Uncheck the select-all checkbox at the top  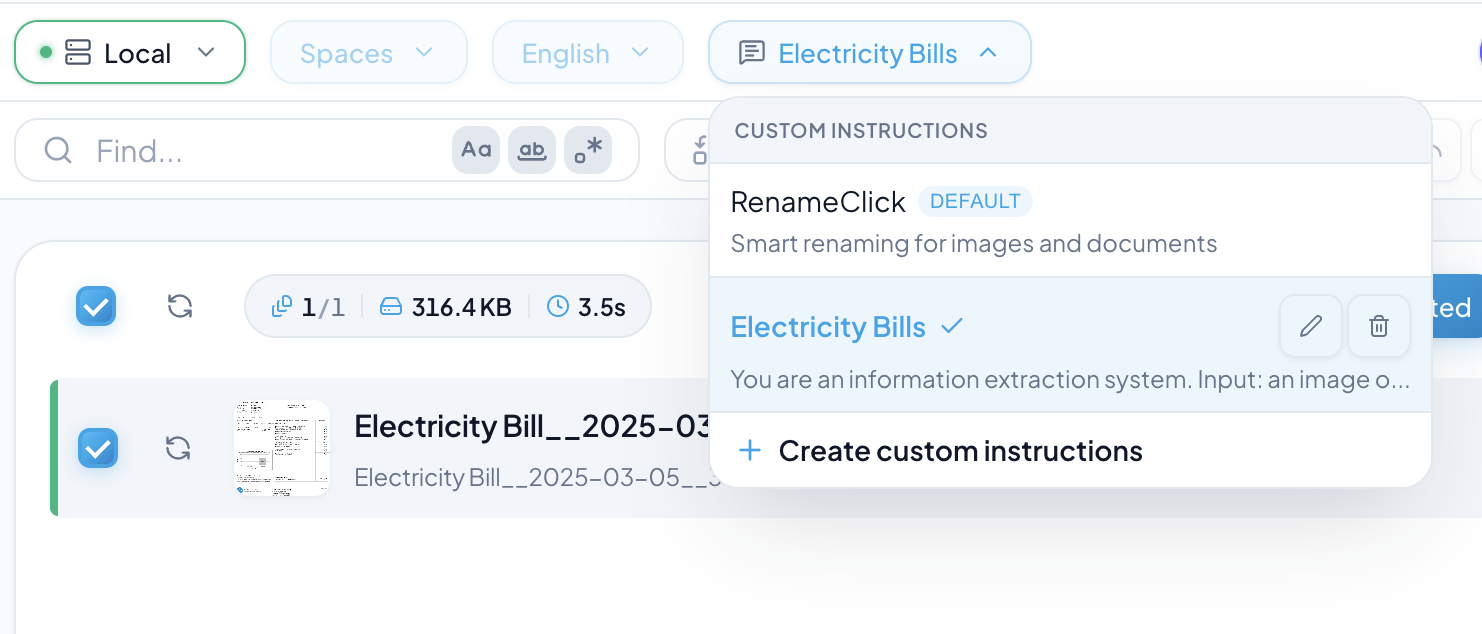coord(96,306)
